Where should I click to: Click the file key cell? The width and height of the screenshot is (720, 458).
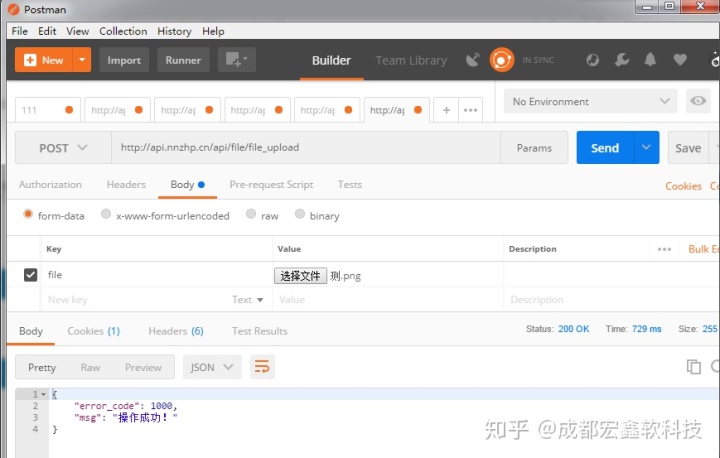click(x=157, y=275)
